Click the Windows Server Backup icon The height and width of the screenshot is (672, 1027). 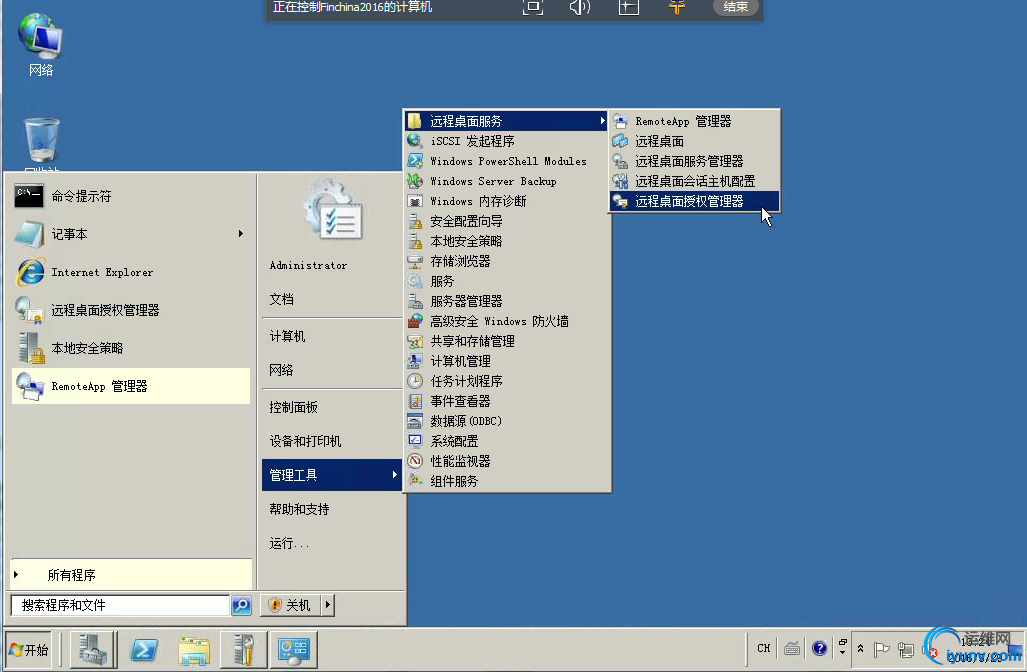[x=415, y=181]
